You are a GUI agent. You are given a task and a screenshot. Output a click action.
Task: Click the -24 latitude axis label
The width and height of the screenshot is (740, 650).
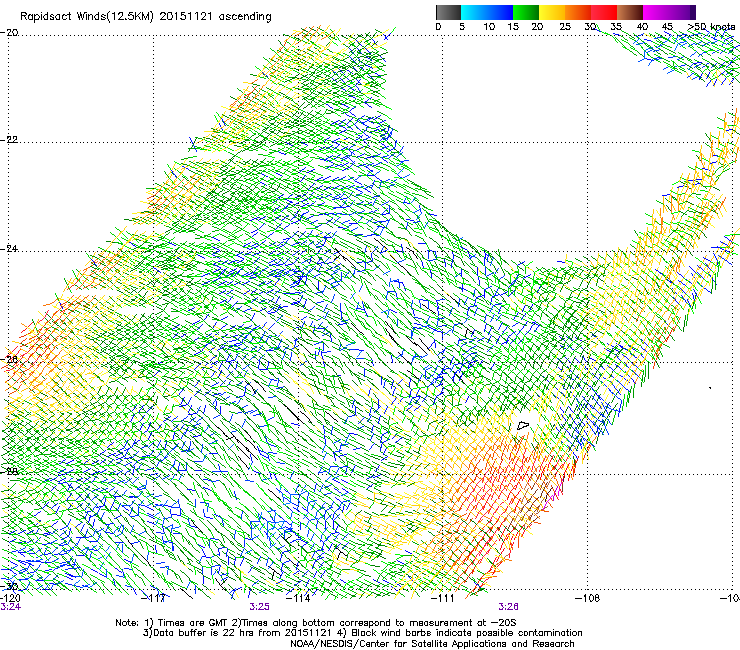point(9,249)
